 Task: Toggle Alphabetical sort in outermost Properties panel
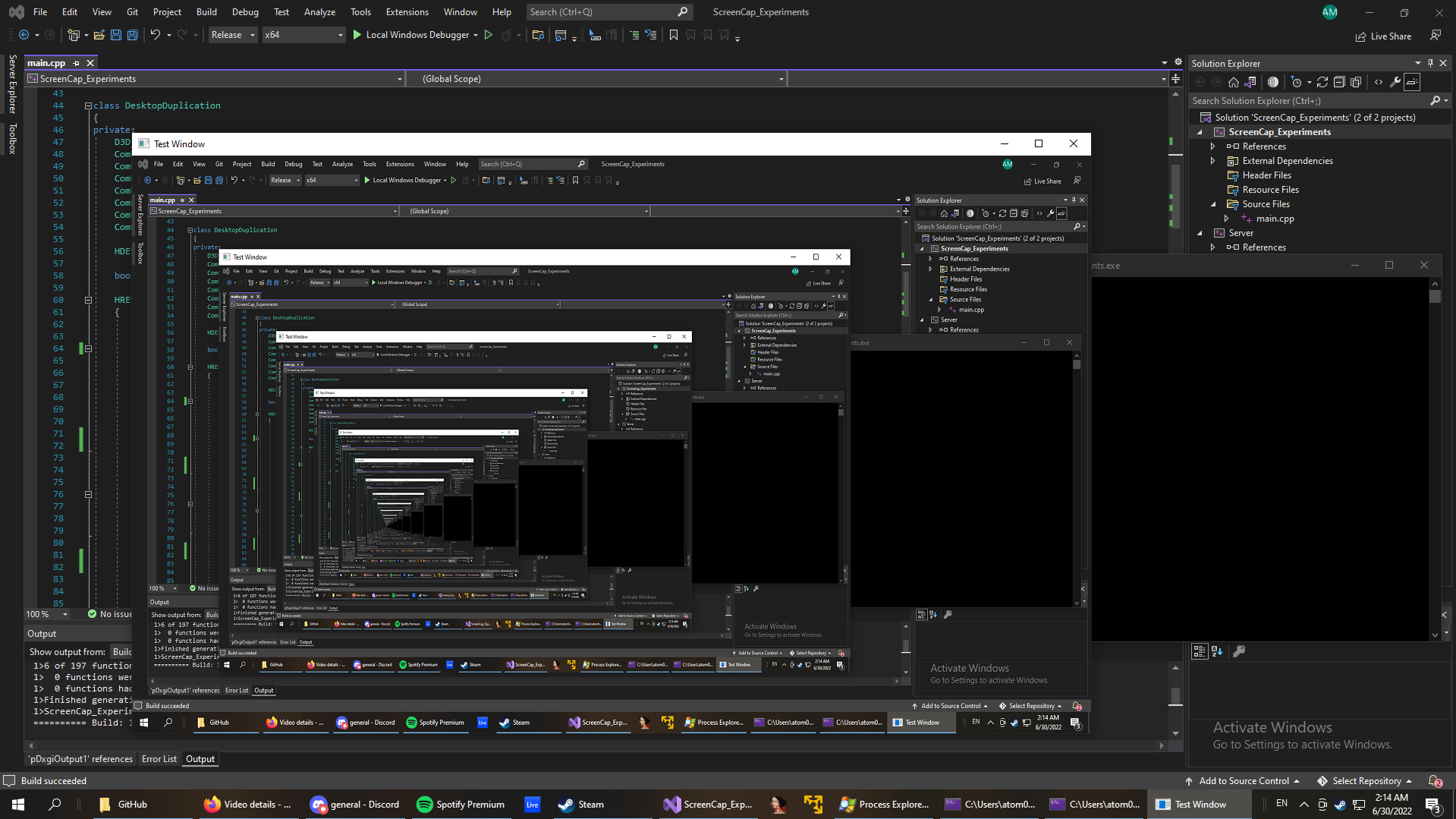[x=1217, y=651]
